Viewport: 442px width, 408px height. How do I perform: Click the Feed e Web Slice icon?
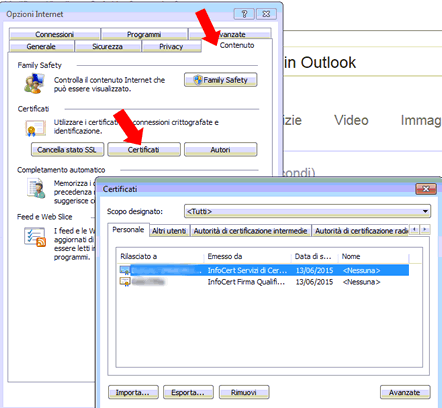pyautogui.click(x=35, y=237)
